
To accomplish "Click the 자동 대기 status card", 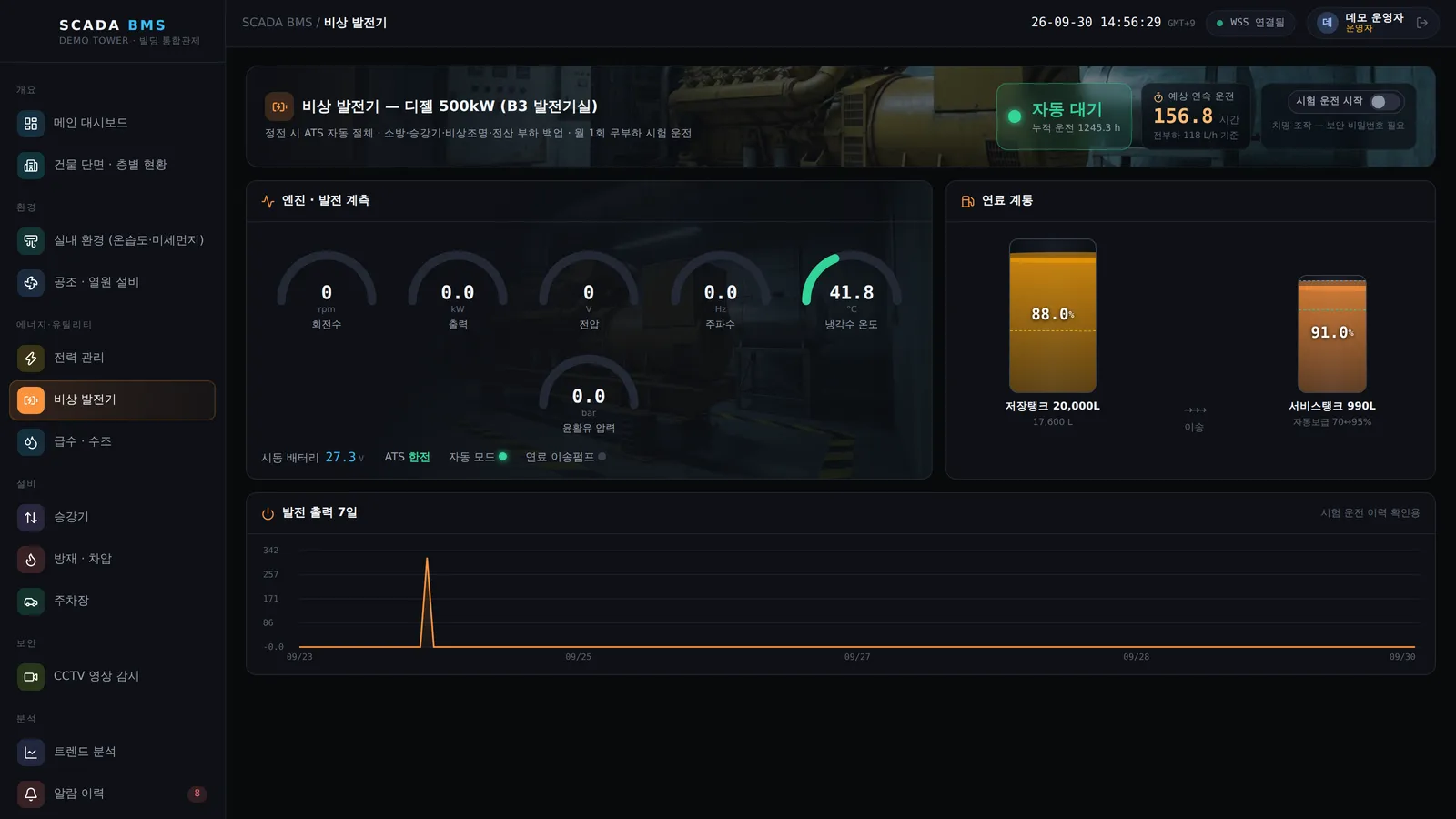I will point(1064,116).
